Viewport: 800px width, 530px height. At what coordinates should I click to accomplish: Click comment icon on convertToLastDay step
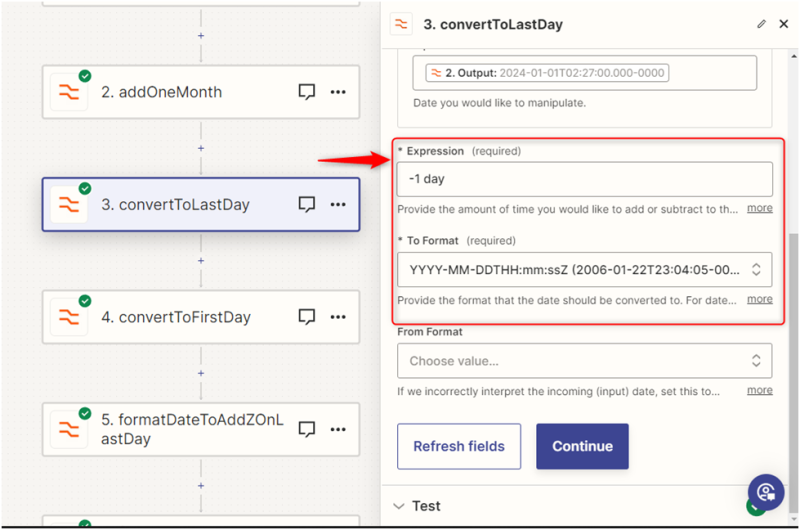(307, 205)
